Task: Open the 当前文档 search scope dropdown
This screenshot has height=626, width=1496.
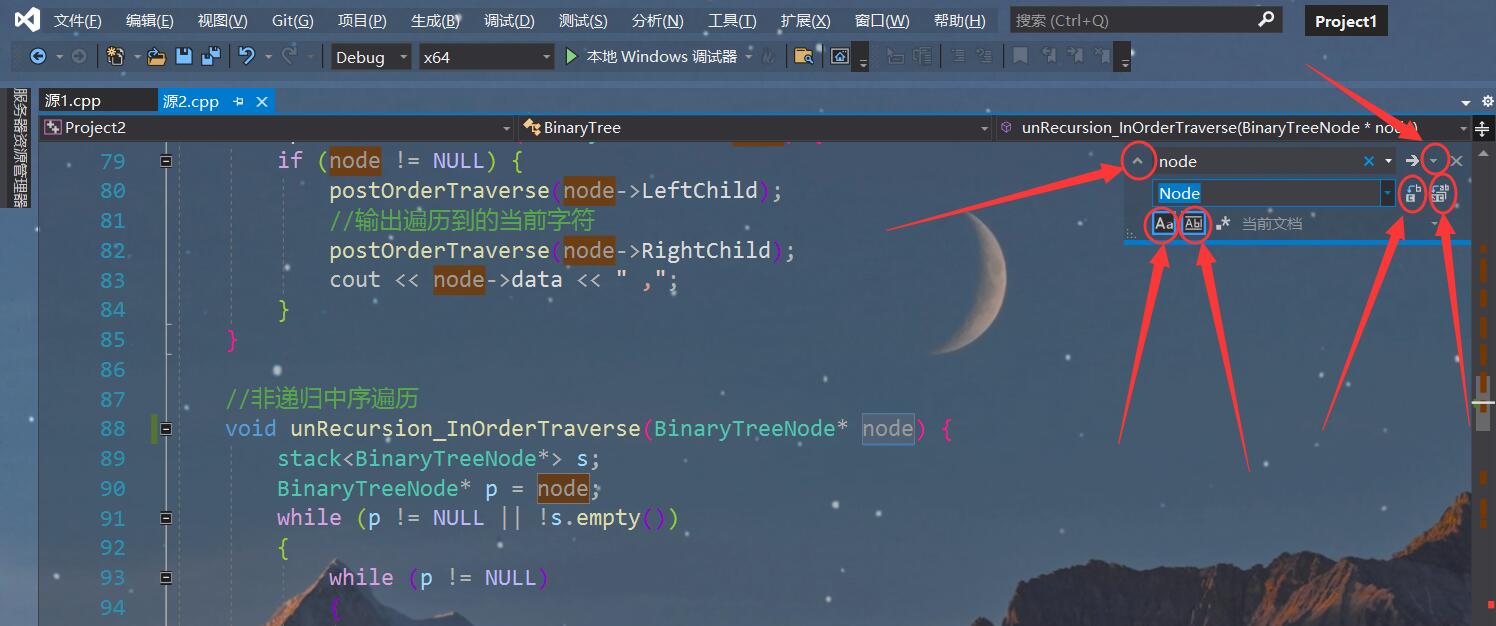Action: click(x=1436, y=224)
